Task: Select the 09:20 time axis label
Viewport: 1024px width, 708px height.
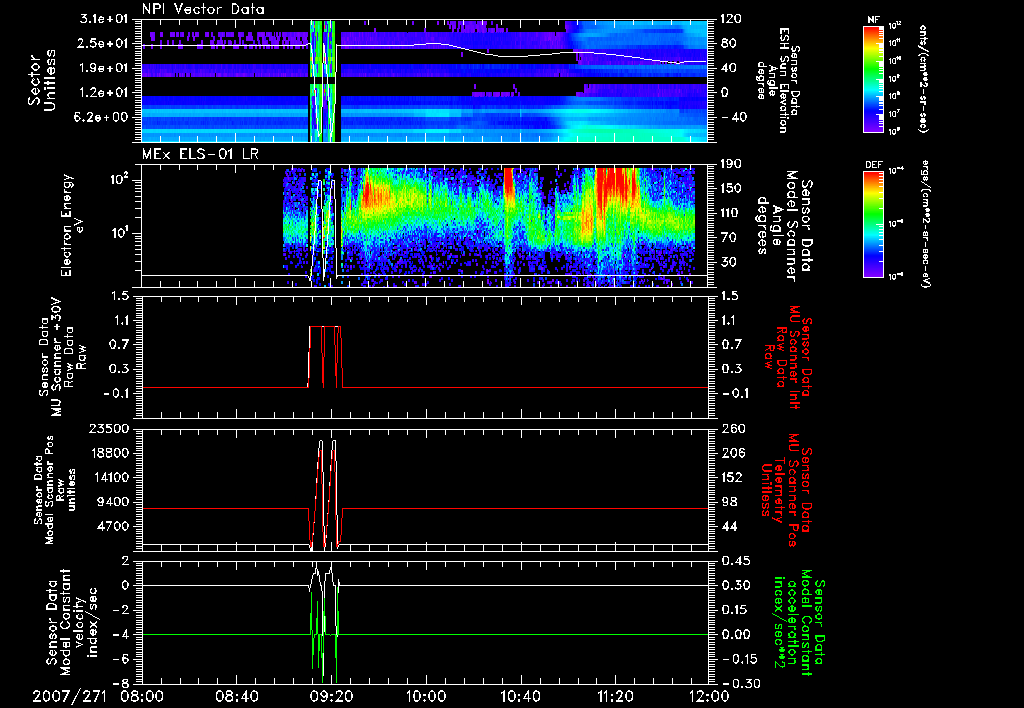Action: [331, 694]
